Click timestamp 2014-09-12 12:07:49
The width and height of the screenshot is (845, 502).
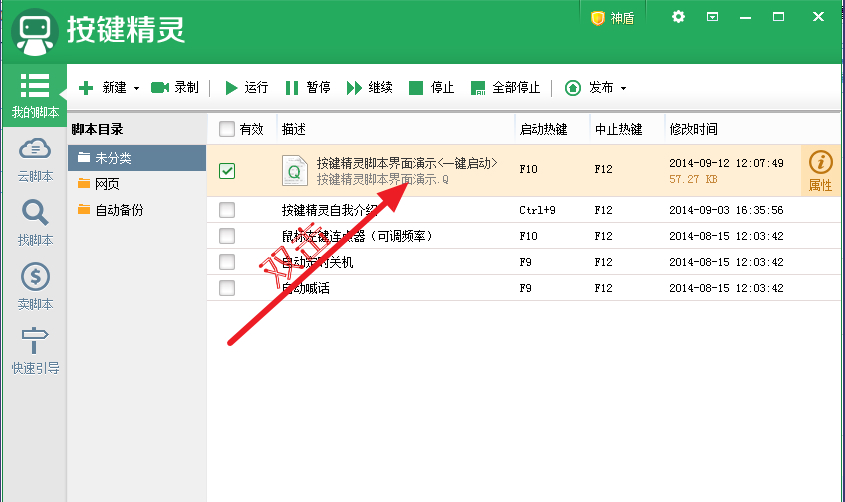[726, 163]
